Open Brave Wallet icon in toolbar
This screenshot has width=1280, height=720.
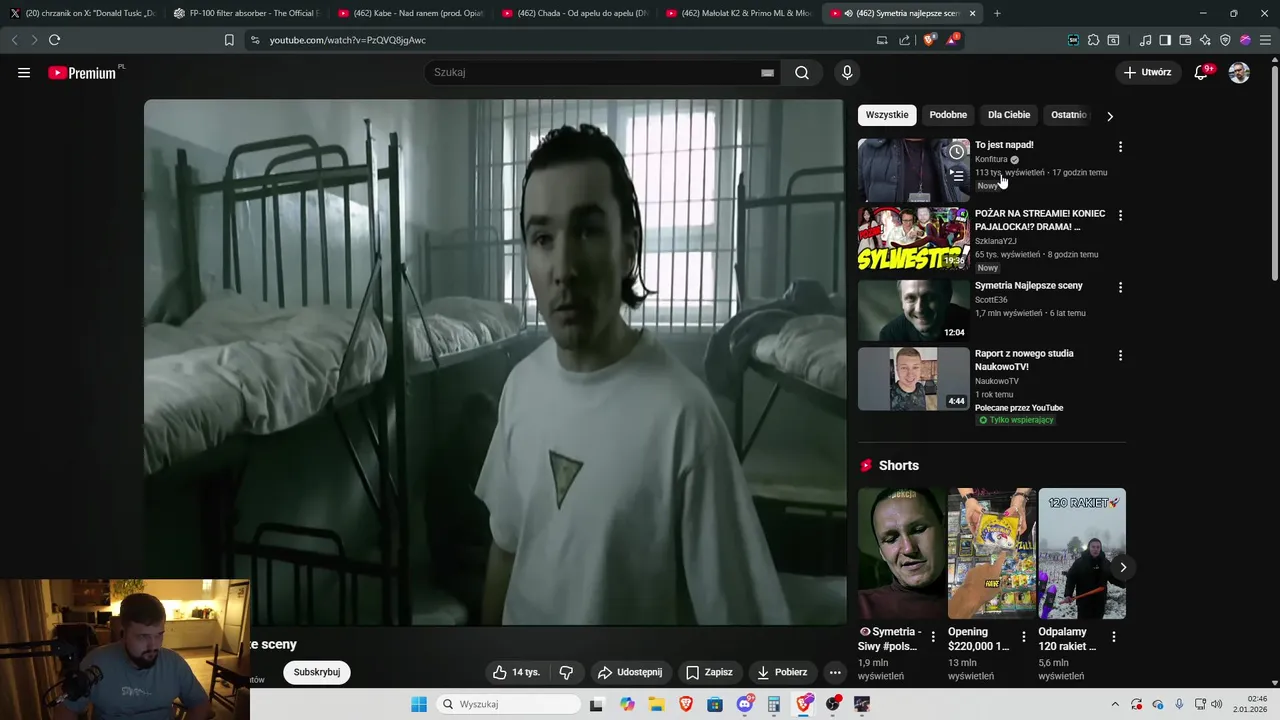click(1185, 40)
